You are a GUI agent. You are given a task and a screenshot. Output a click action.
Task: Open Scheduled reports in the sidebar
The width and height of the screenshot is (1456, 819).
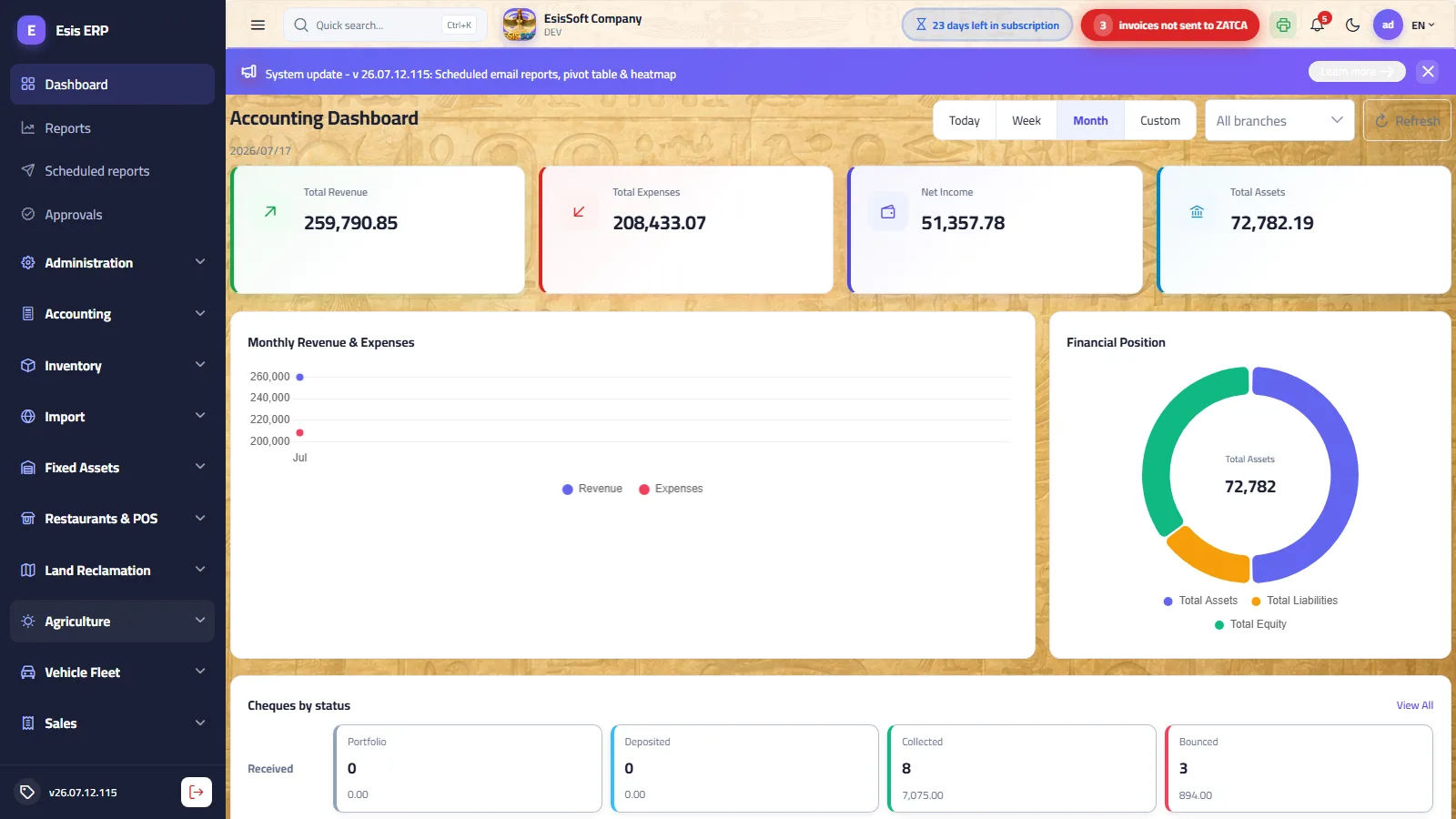[113, 171]
